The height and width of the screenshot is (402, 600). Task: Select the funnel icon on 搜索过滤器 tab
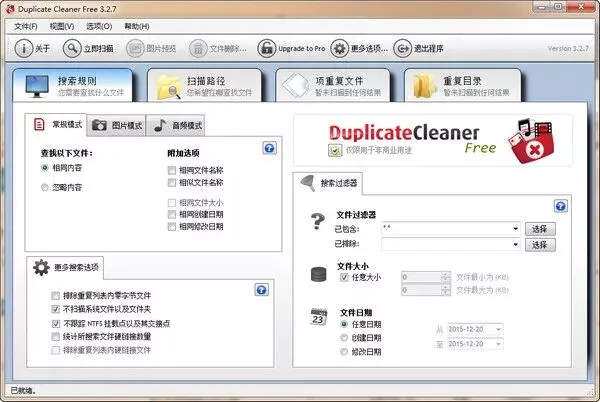pos(308,183)
